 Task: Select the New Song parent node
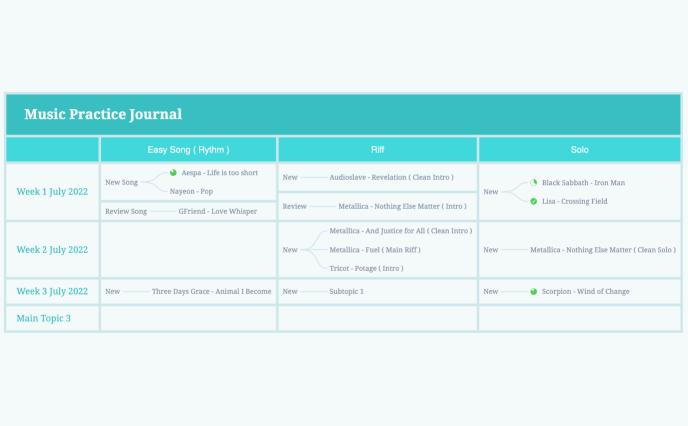[x=121, y=182]
